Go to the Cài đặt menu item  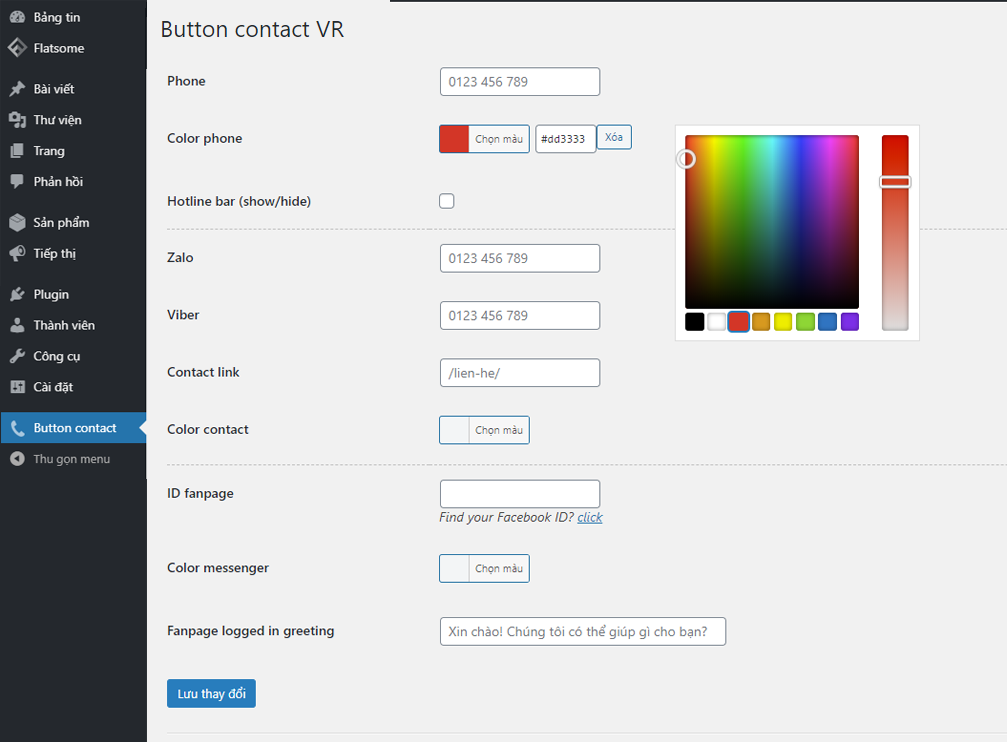[53, 387]
